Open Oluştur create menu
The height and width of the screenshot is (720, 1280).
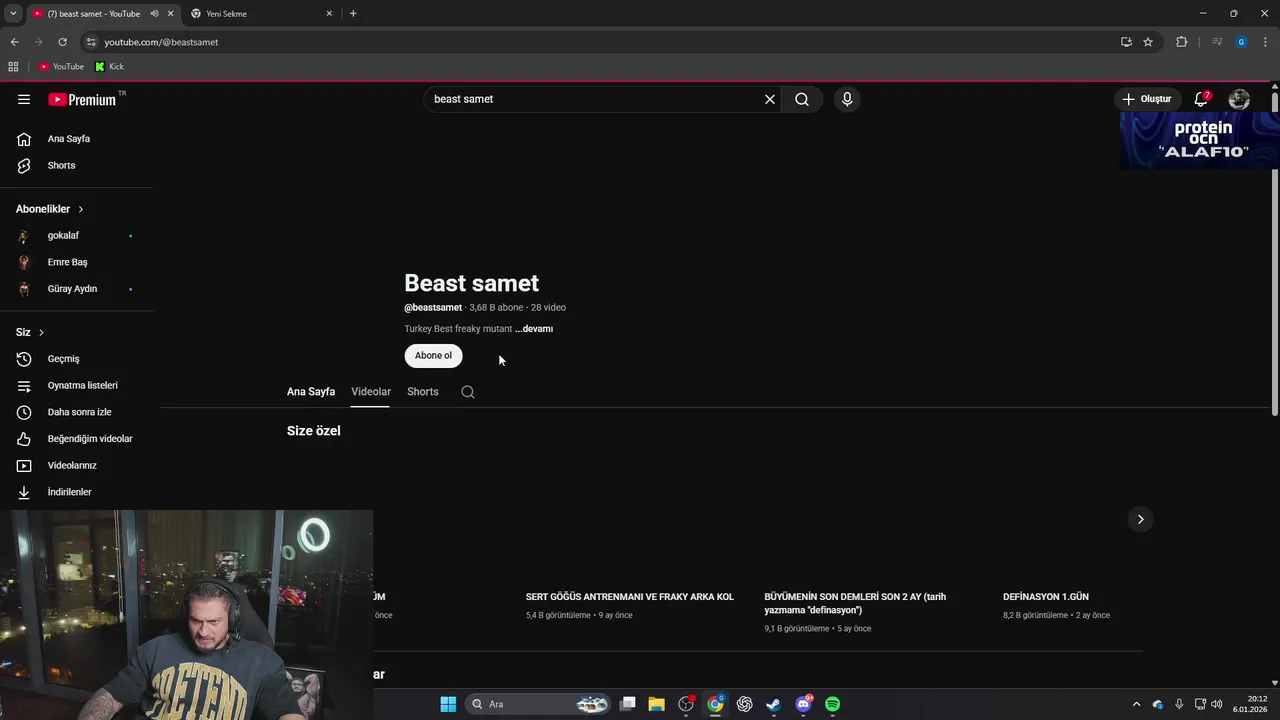pyautogui.click(x=1146, y=99)
